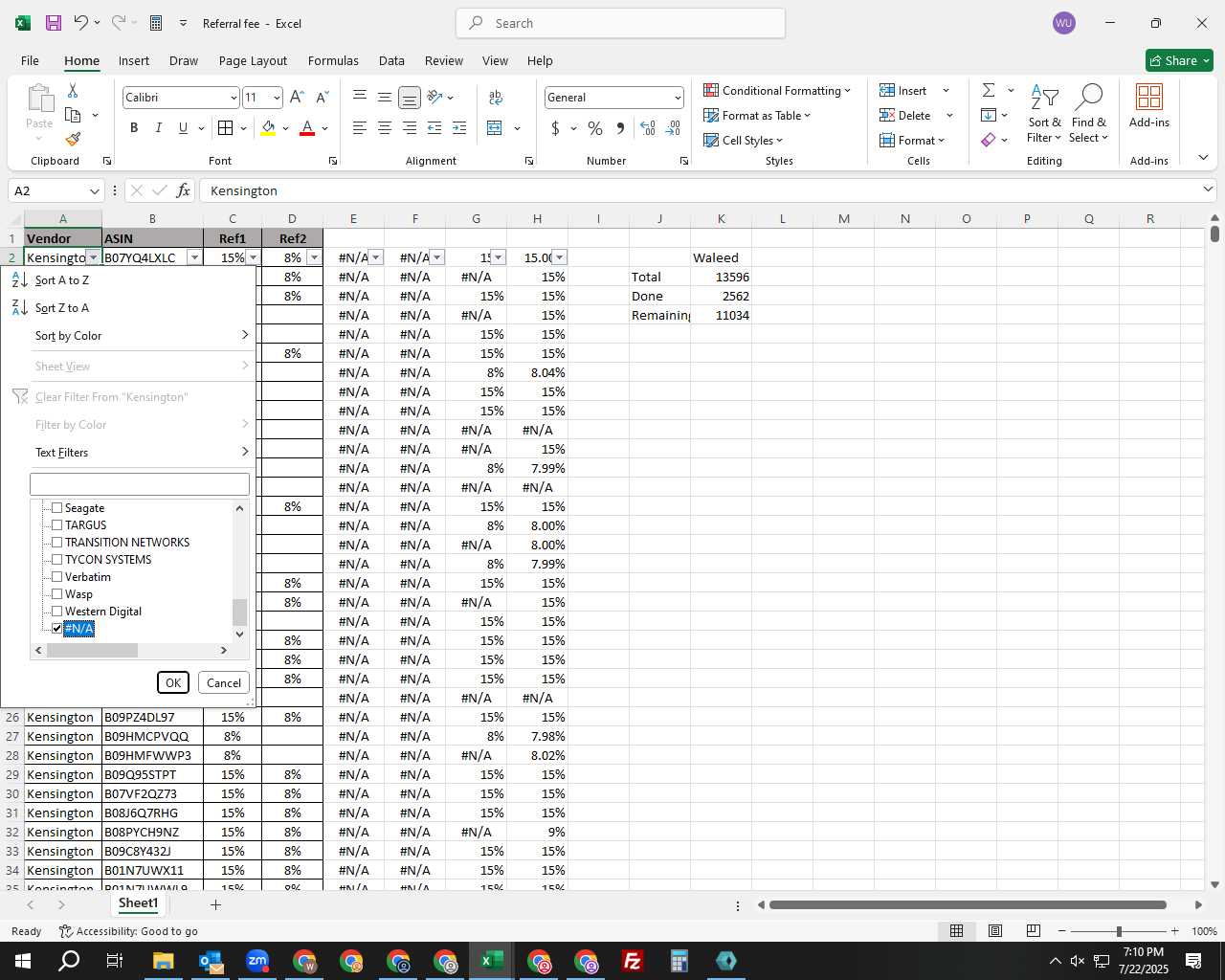Open the font size dropdown
This screenshot has width=1225, height=980.
coord(277,98)
